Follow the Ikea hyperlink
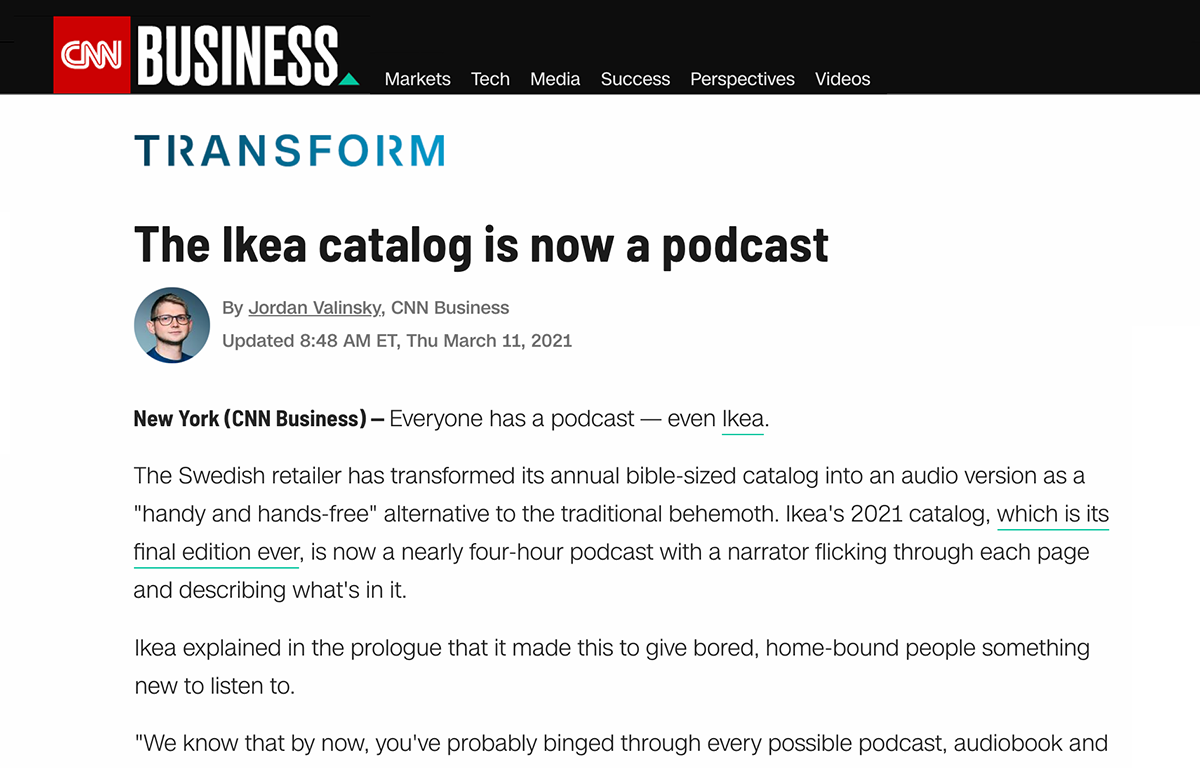The image size is (1200, 768). pyautogui.click(x=742, y=419)
